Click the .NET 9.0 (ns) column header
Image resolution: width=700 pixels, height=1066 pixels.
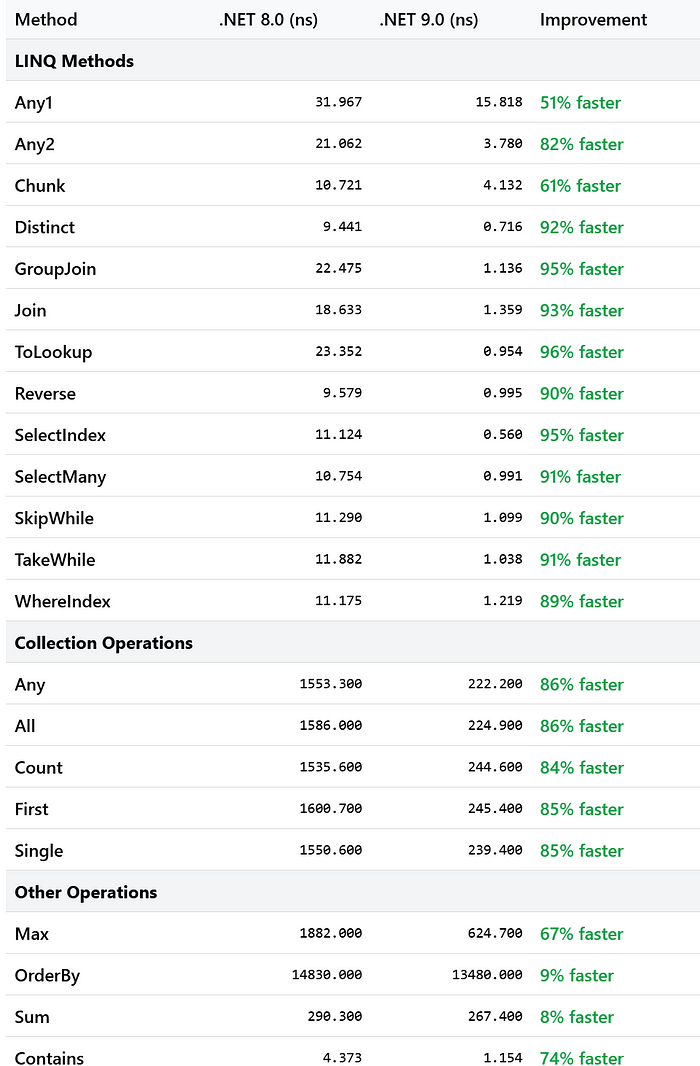tap(428, 20)
